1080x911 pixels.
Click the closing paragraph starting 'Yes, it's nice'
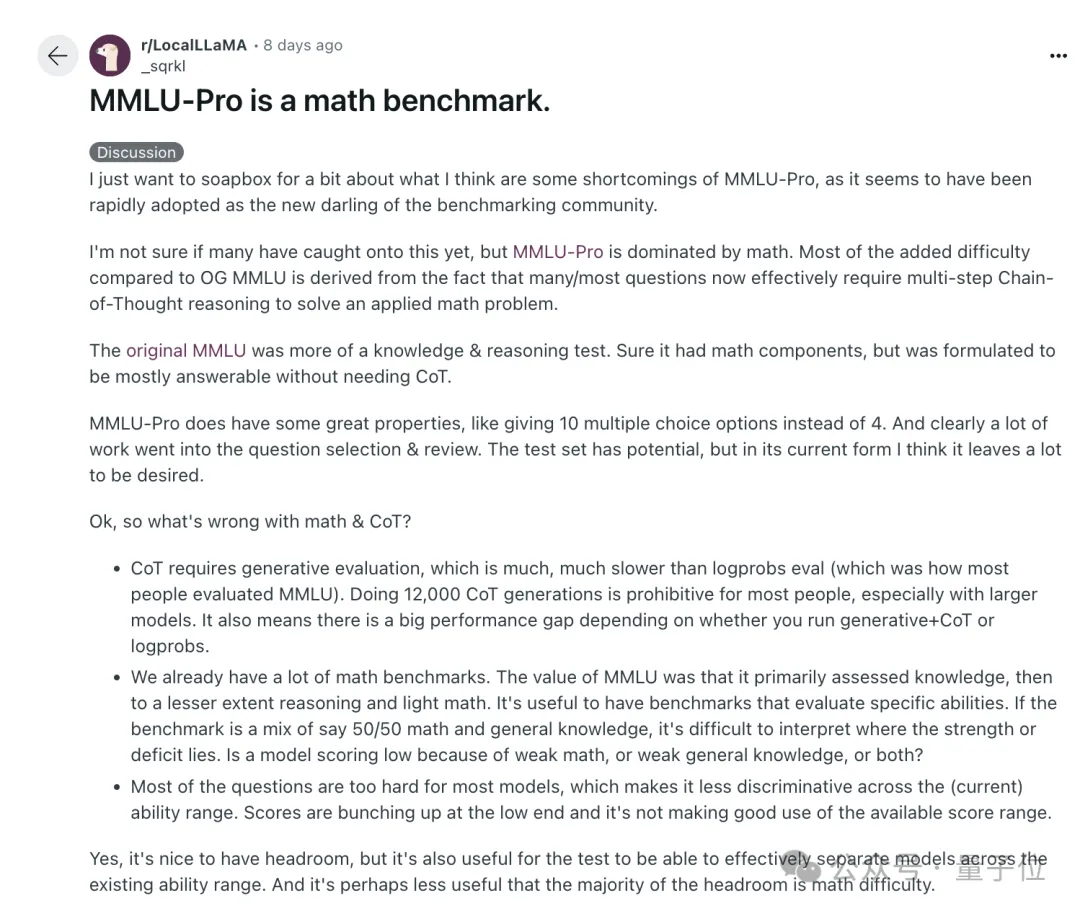[568, 872]
